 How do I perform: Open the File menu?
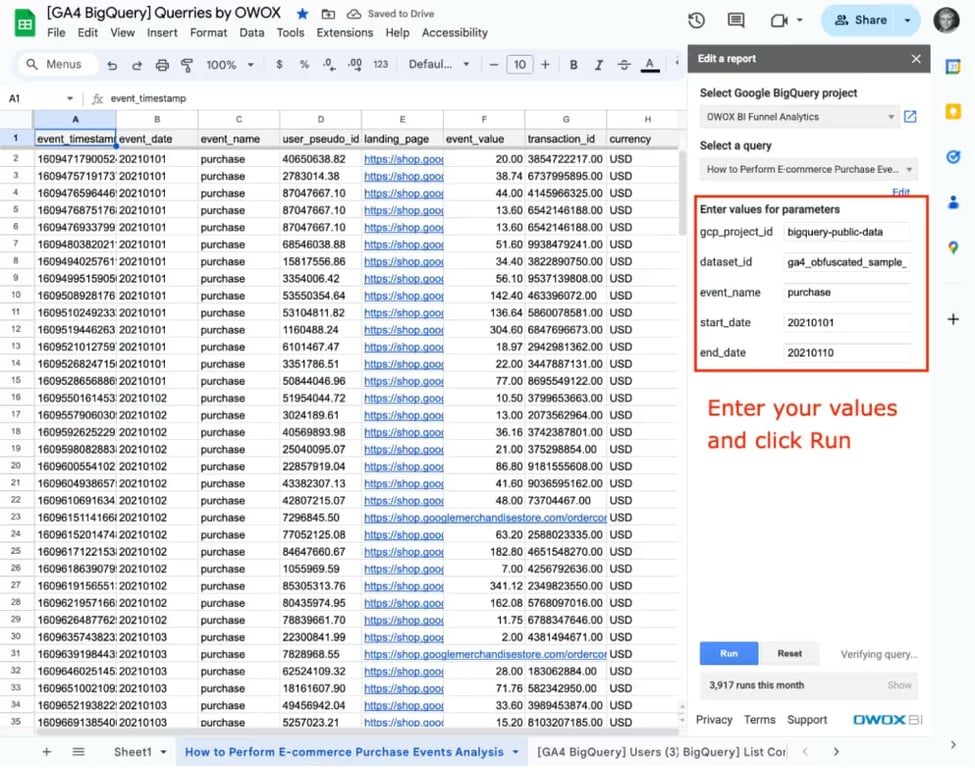56,33
